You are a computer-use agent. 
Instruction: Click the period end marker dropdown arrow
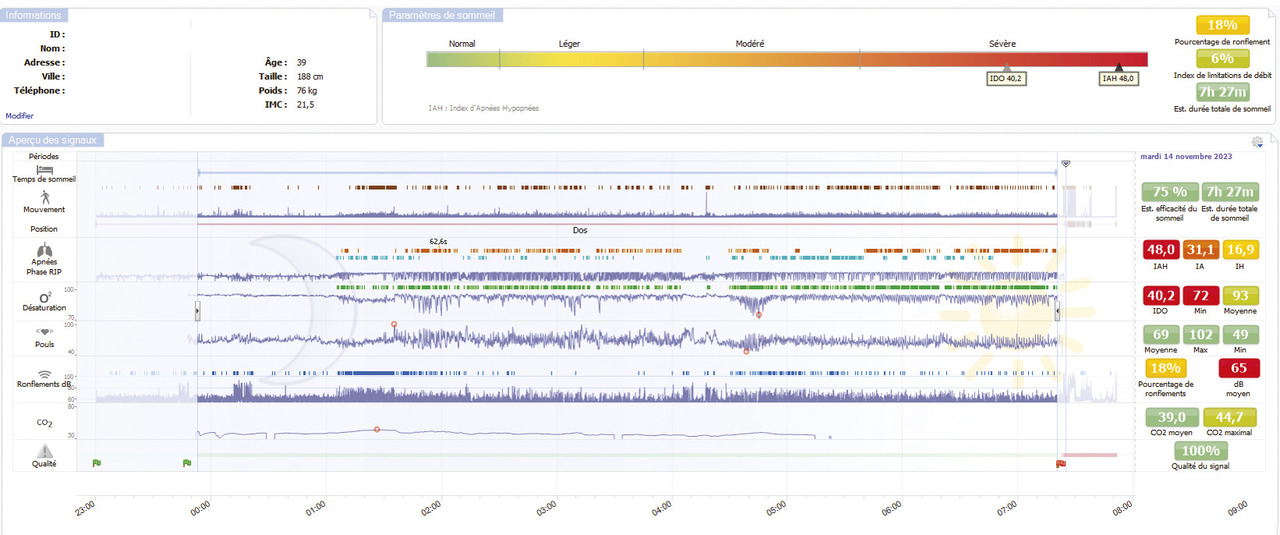1066,163
